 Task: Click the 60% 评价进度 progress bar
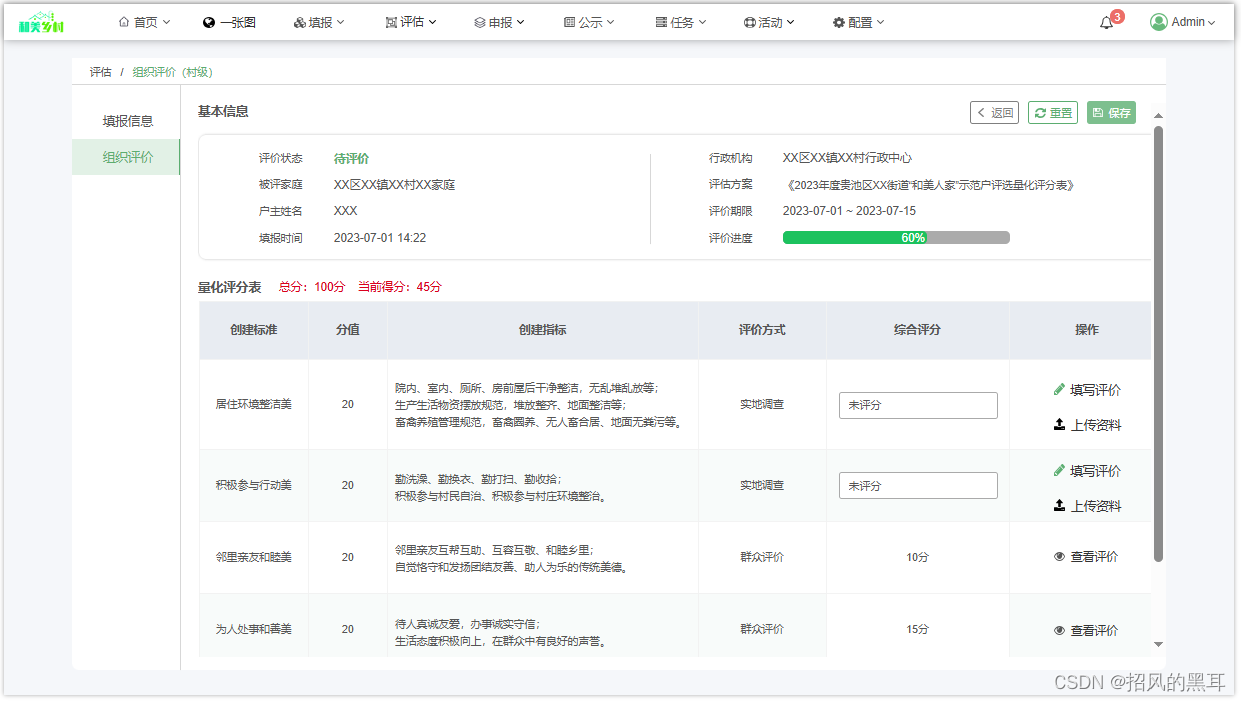(x=896, y=238)
